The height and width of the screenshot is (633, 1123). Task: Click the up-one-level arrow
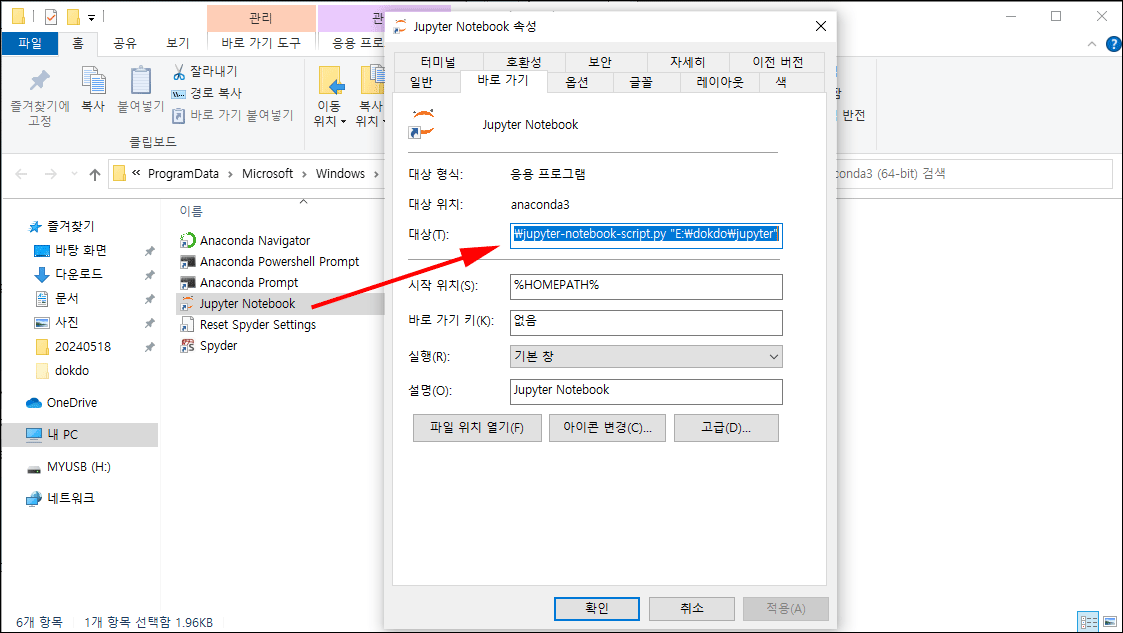[95, 174]
